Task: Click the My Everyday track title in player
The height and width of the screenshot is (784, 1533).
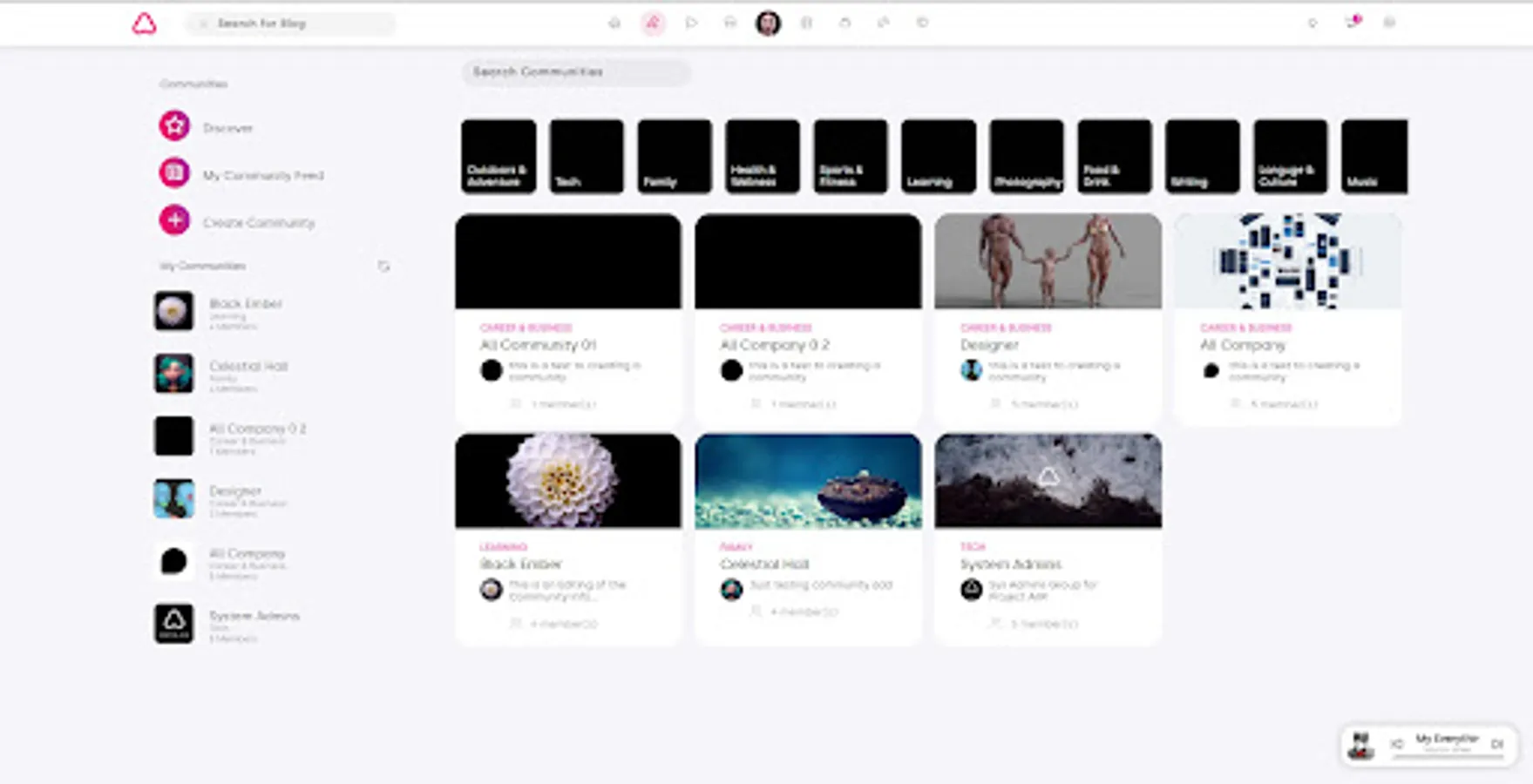Action: click(1447, 739)
